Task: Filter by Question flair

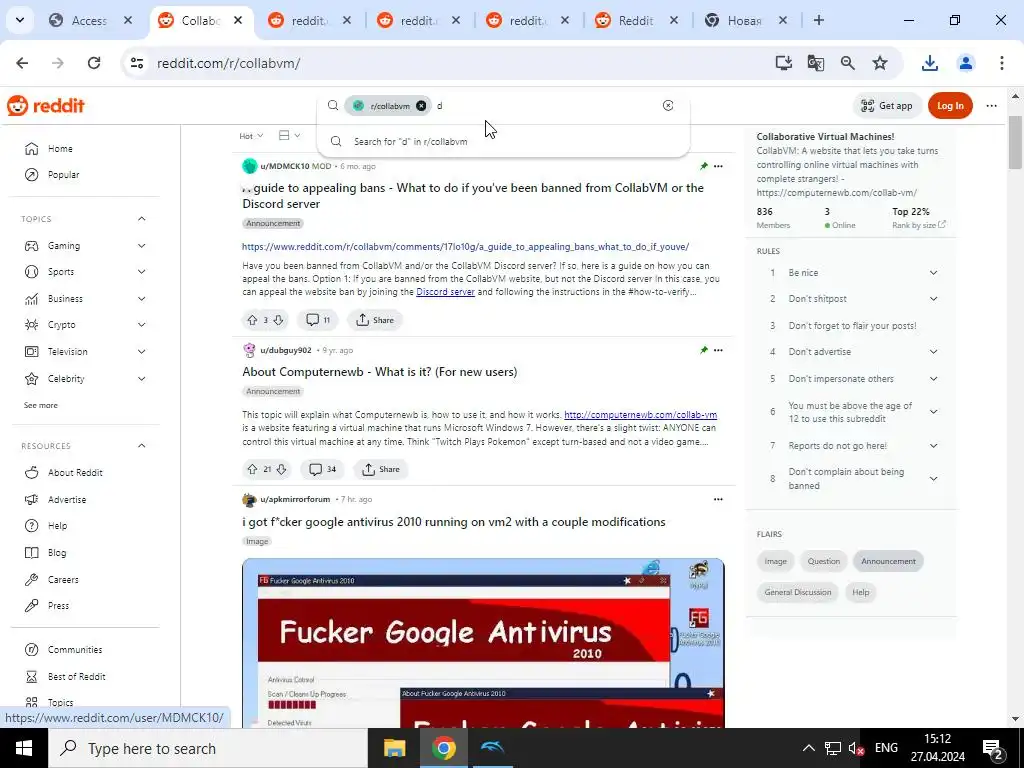Action: (x=824, y=561)
